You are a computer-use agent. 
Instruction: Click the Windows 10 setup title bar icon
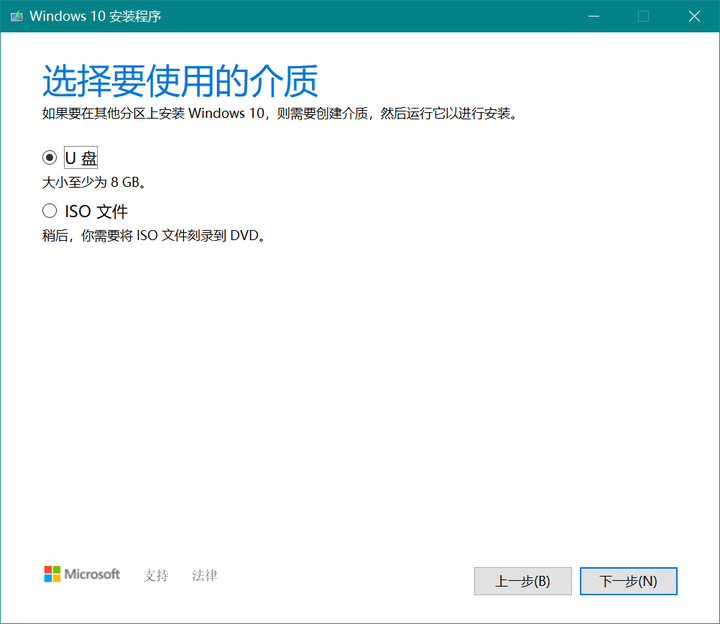[x=17, y=16]
